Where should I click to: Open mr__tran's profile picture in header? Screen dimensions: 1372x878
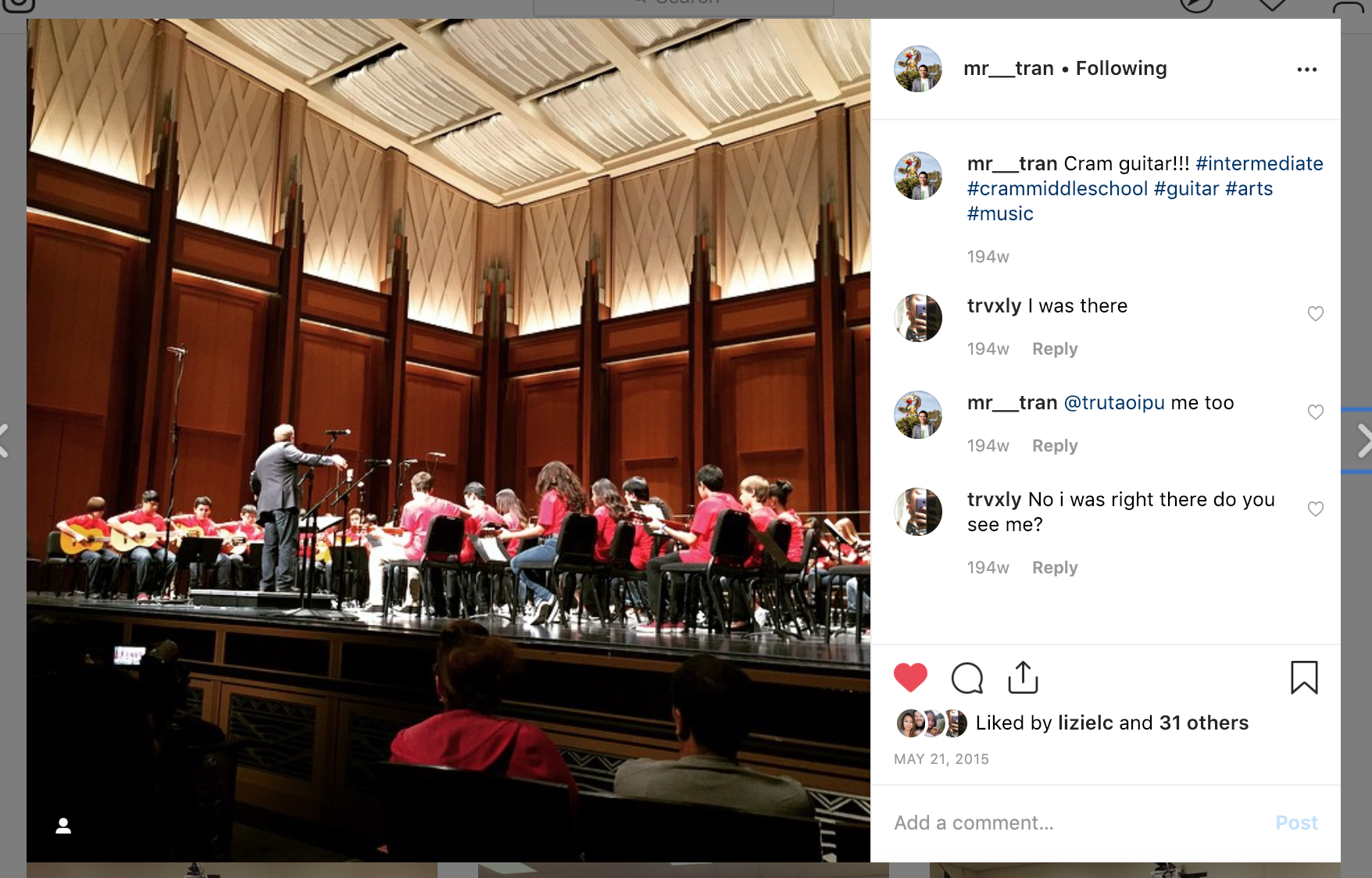pyautogui.click(x=918, y=69)
